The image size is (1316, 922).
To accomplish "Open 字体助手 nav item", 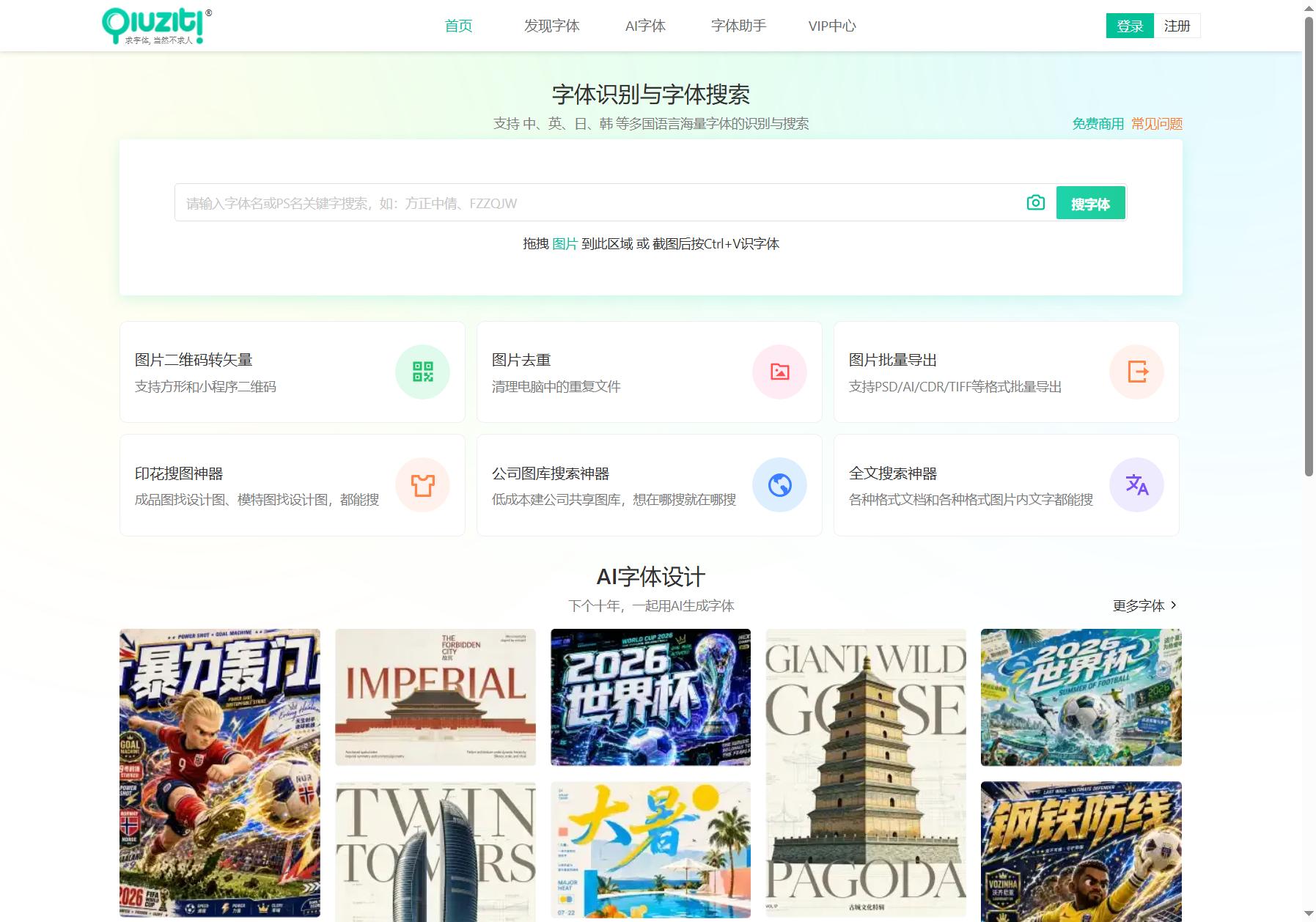I will coord(738,26).
